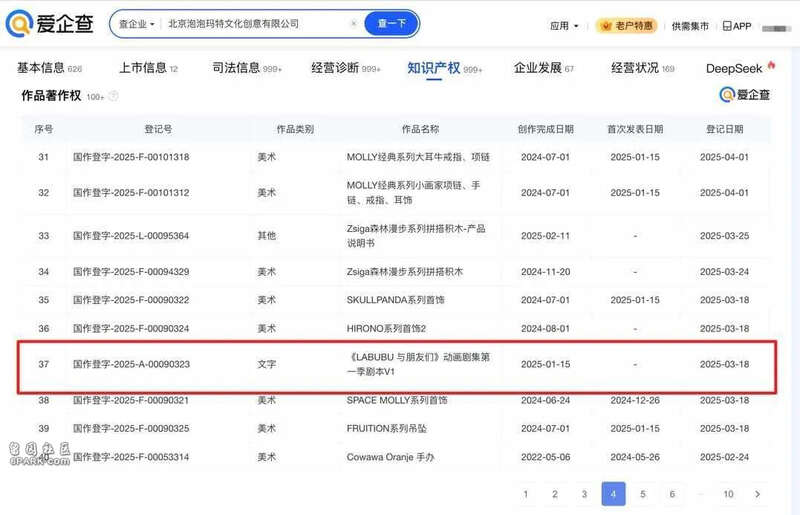
Task: Expand the 查企业 search type dropdown
Action: point(137,24)
